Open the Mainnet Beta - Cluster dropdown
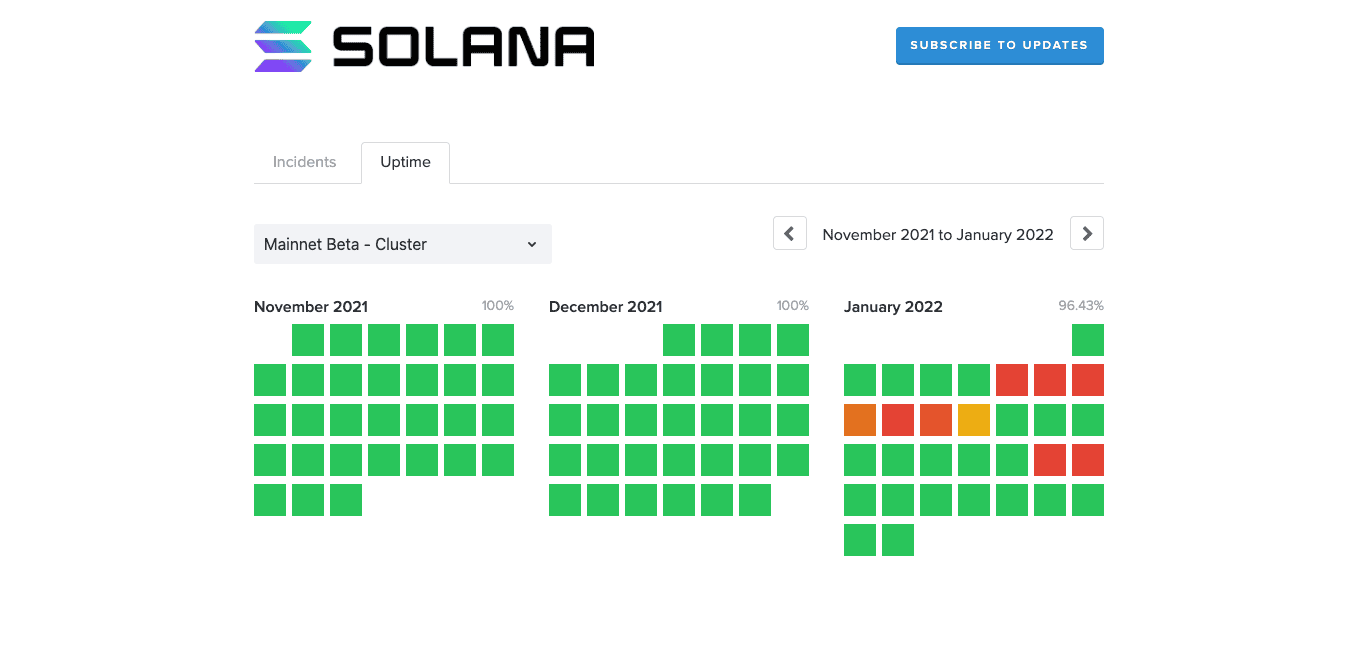The width and height of the screenshot is (1355, 665). pyautogui.click(x=402, y=244)
